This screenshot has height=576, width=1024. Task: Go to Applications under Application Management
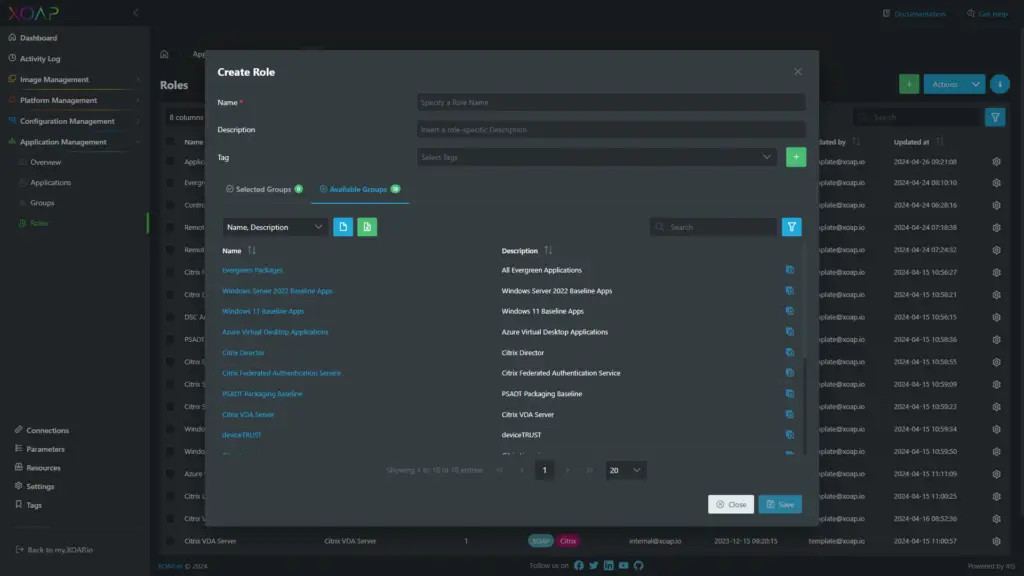pos(50,183)
